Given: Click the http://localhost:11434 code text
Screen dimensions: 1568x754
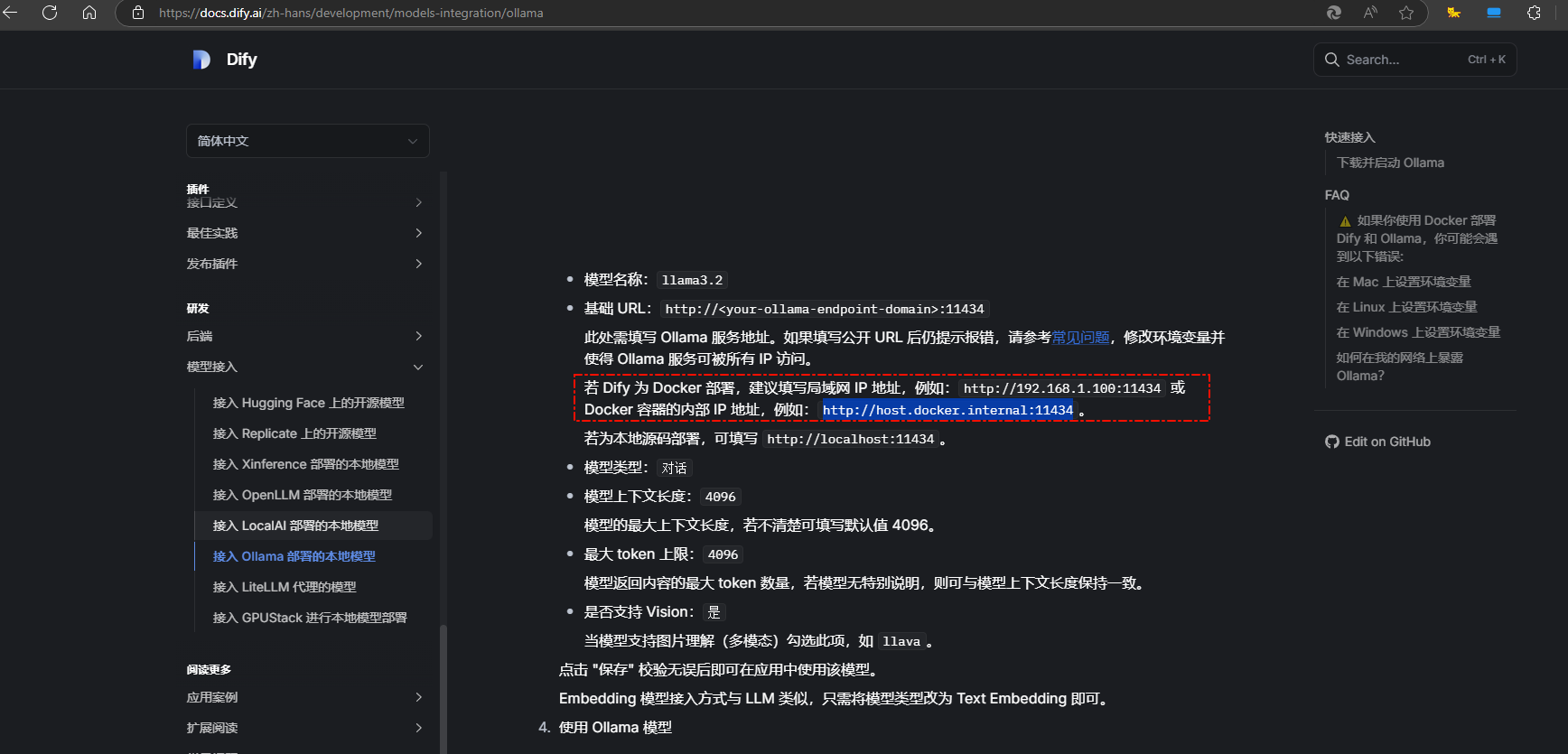Looking at the screenshot, I should (x=850, y=439).
